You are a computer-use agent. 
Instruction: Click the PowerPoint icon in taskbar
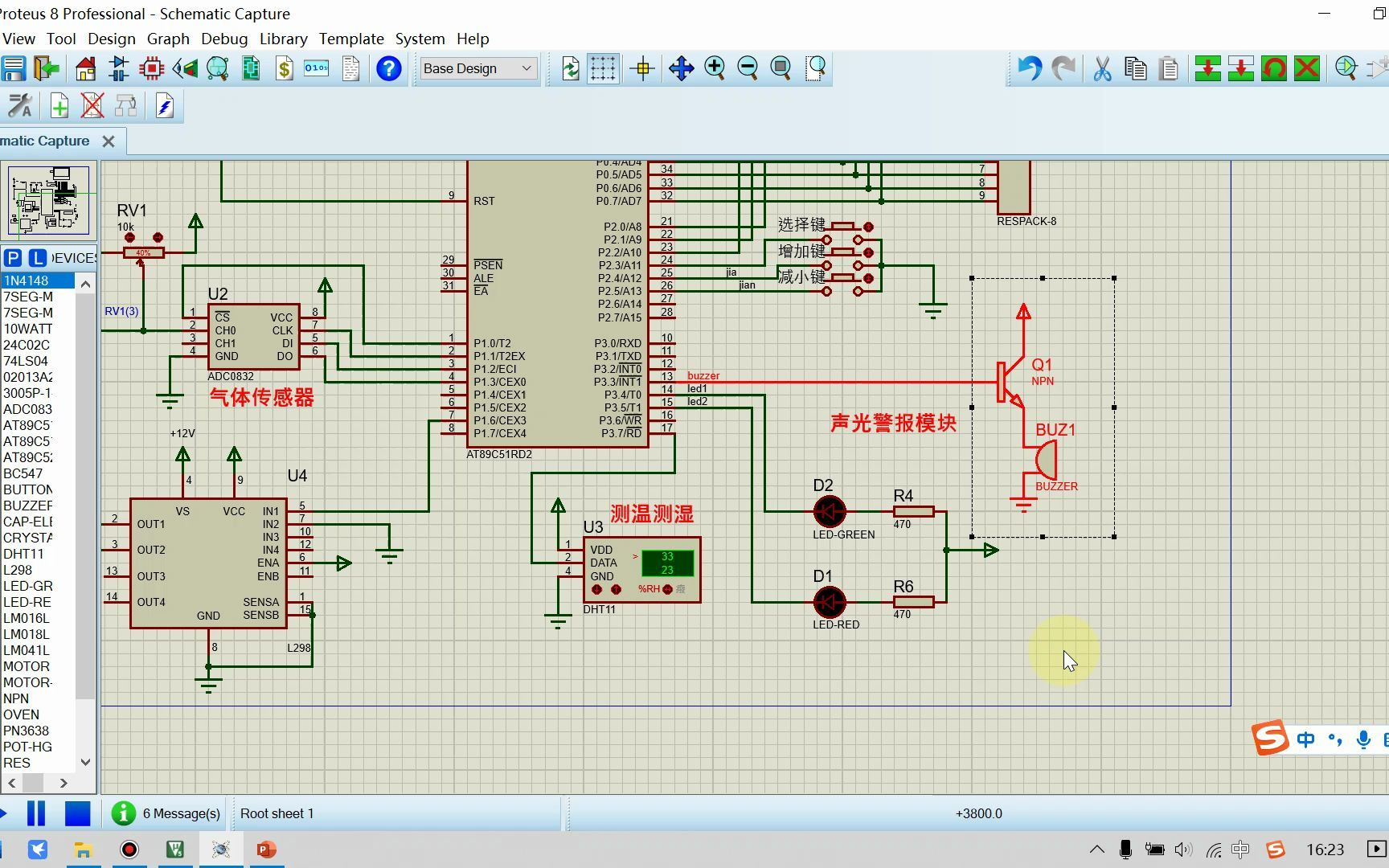coord(266,850)
